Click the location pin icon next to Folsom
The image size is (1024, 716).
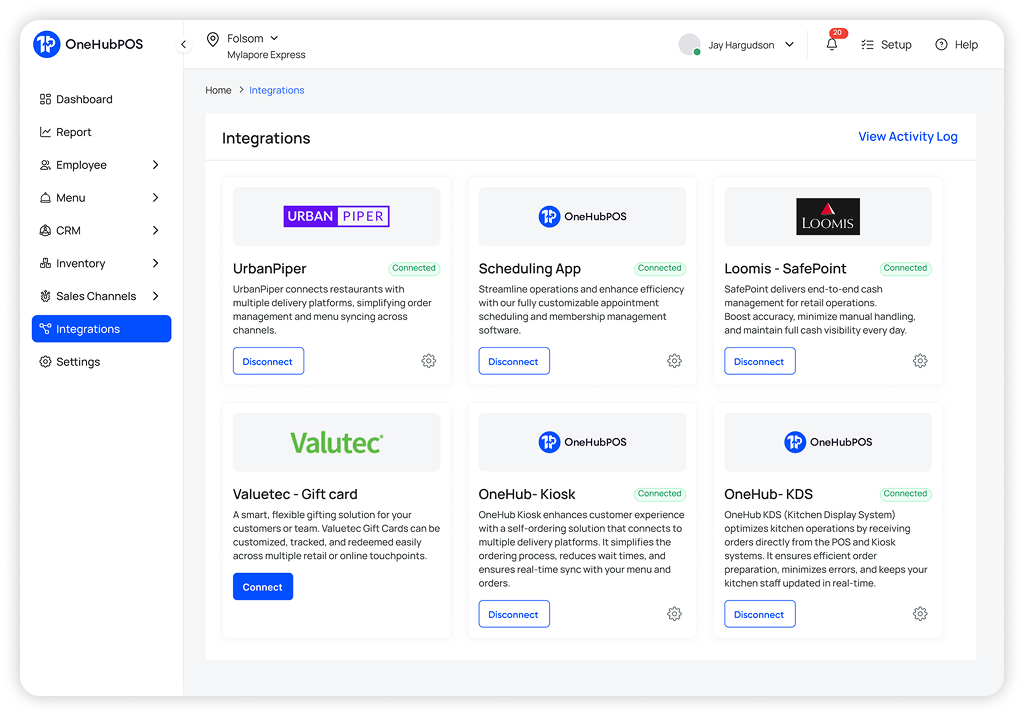(x=212, y=39)
